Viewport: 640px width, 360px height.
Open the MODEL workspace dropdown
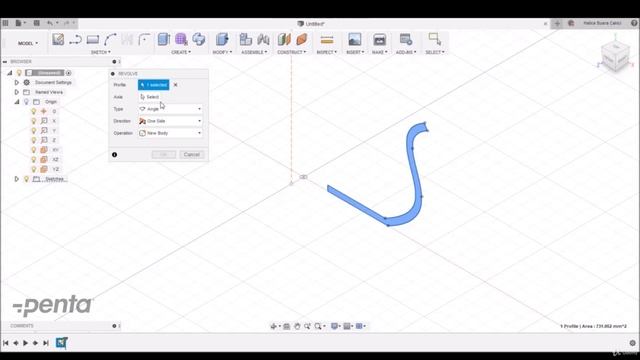pyautogui.click(x=28, y=43)
